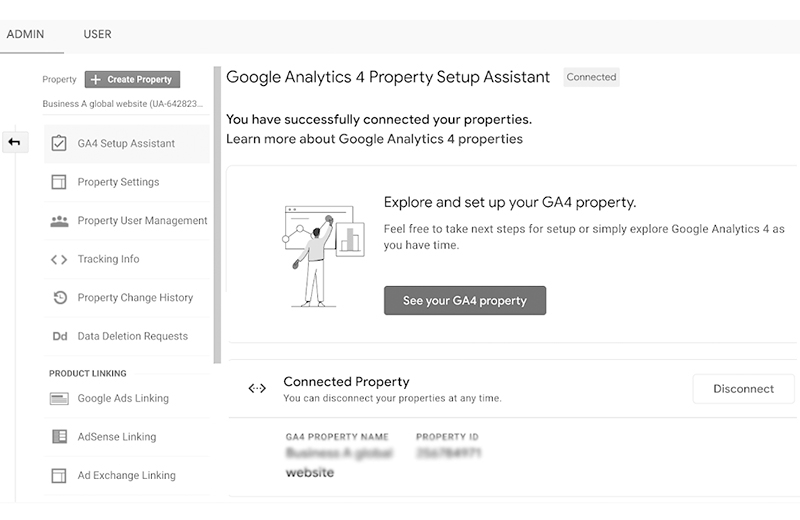Click the Disconnect button
The height and width of the screenshot is (520, 800).
[743, 389]
